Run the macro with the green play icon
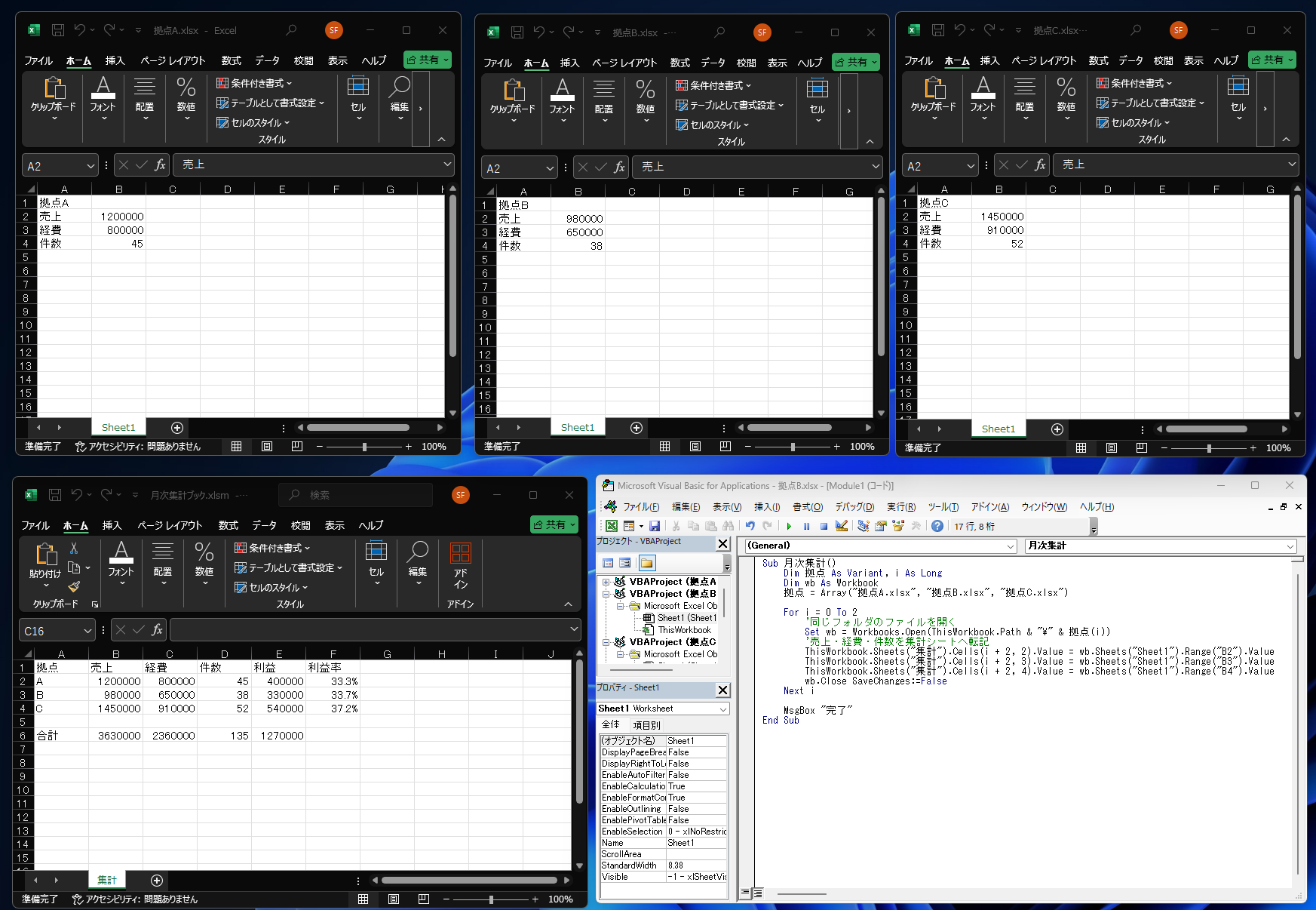The image size is (1316, 910). tap(789, 526)
